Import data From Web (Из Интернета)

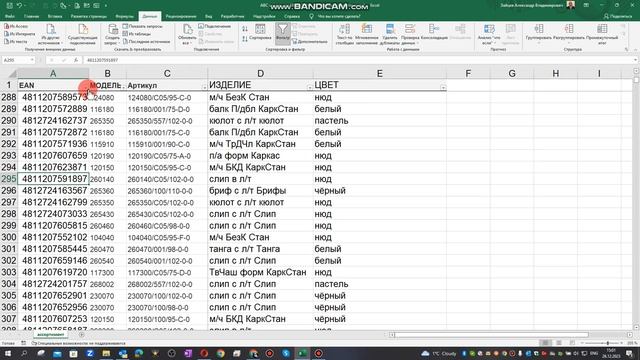(20, 34)
